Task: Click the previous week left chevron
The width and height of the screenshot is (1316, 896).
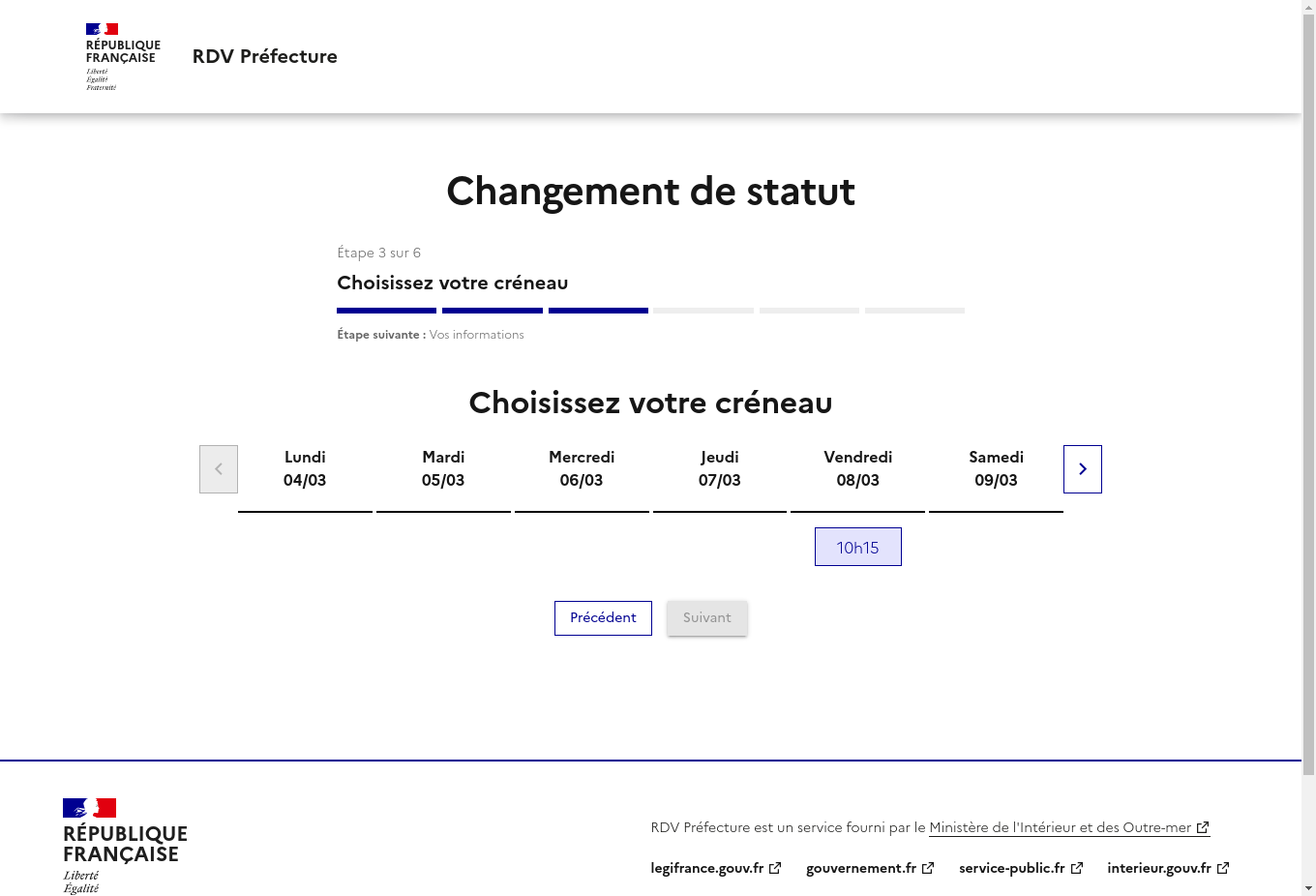Action: pyautogui.click(x=219, y=469)
